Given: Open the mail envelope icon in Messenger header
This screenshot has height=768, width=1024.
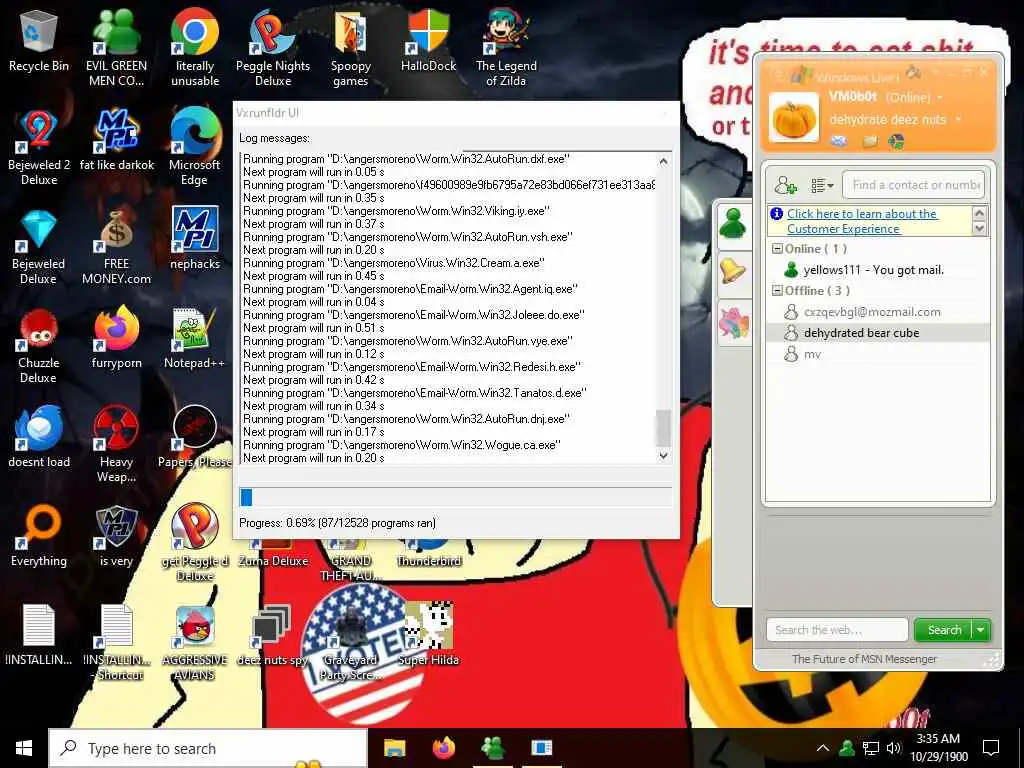Looking at the screenshot, I should click(x=839, y=141).
